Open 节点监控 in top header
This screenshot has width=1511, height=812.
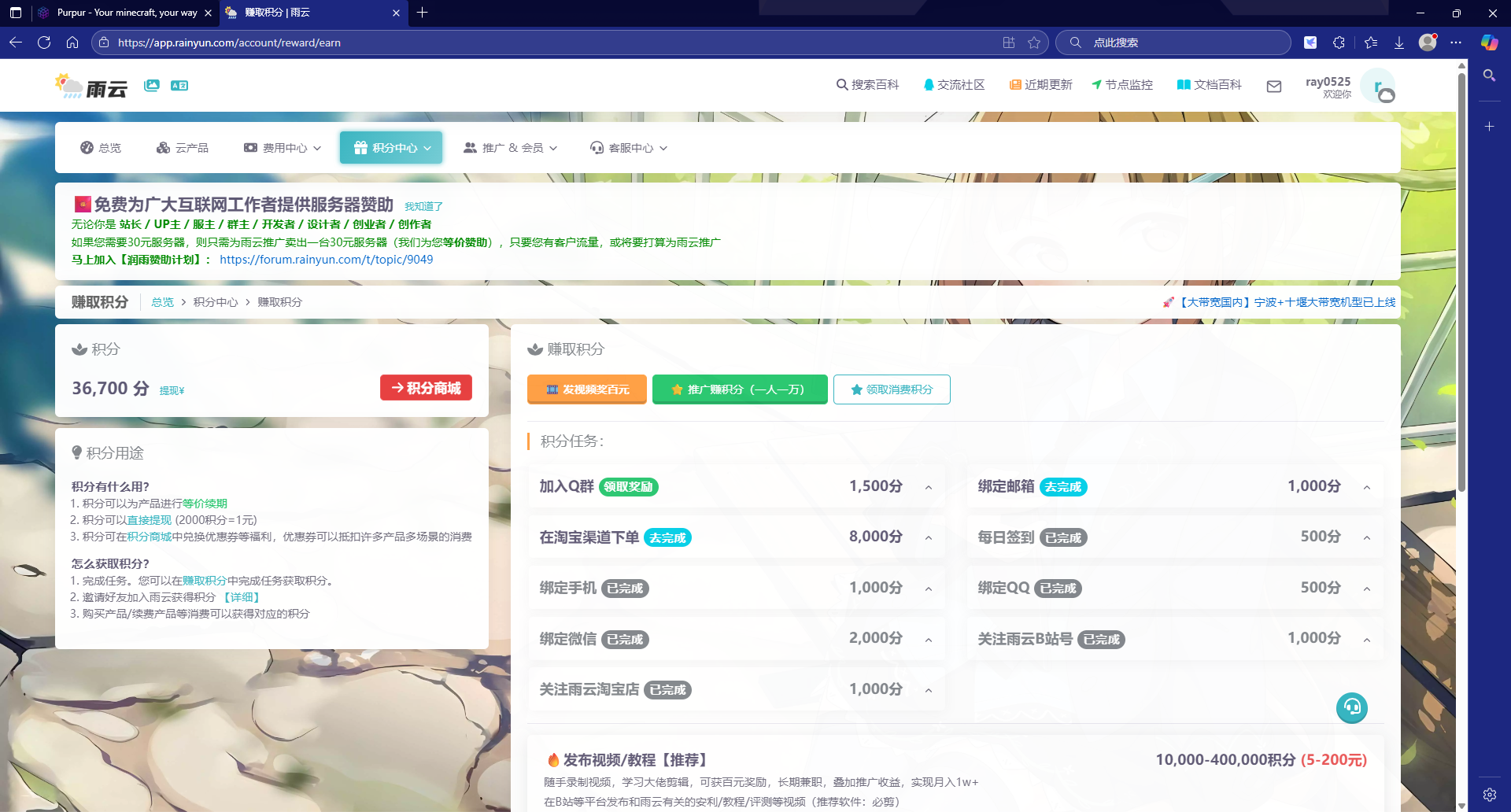(x=1122, y=85)
